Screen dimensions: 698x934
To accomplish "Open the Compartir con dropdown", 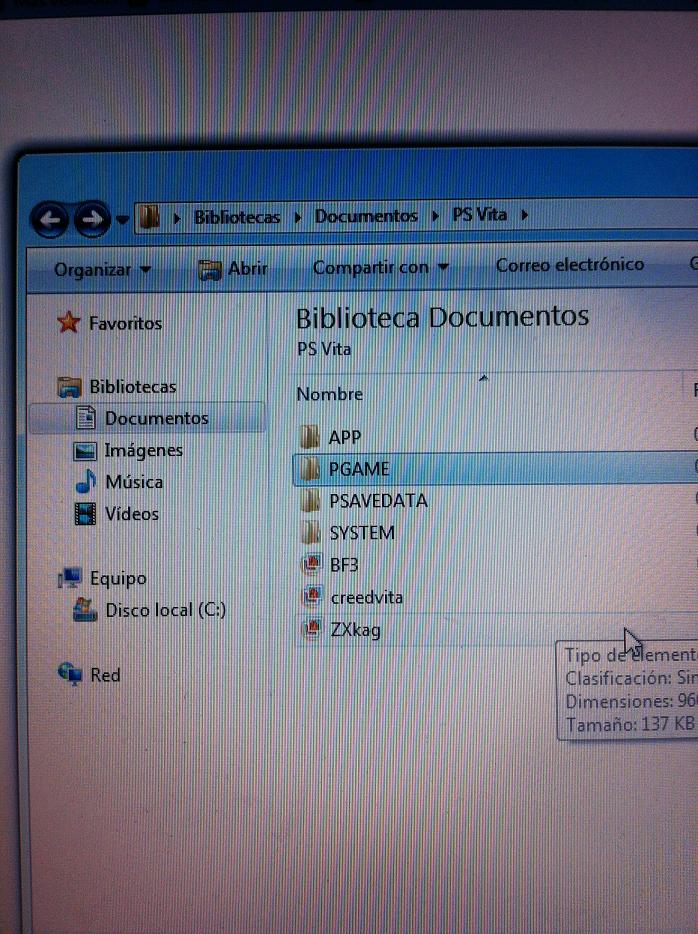I will [x=381, y=267].
